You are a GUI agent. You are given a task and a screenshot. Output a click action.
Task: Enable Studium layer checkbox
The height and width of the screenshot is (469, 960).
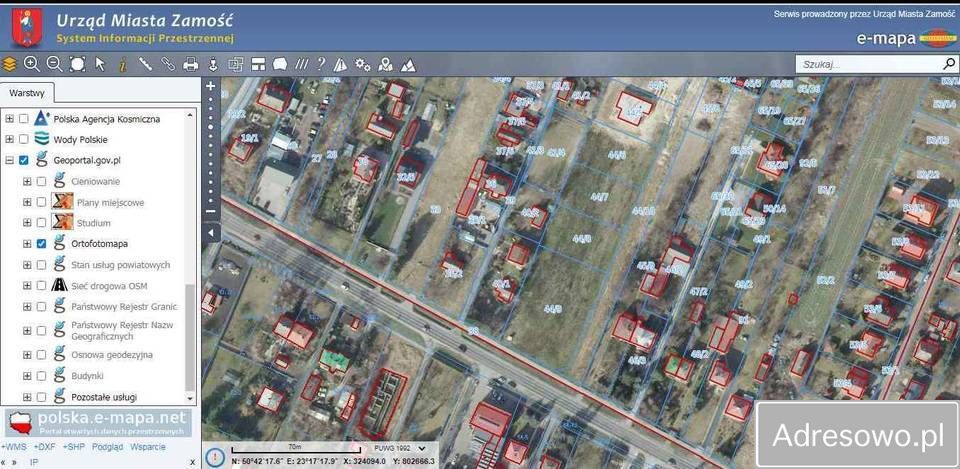41,223
